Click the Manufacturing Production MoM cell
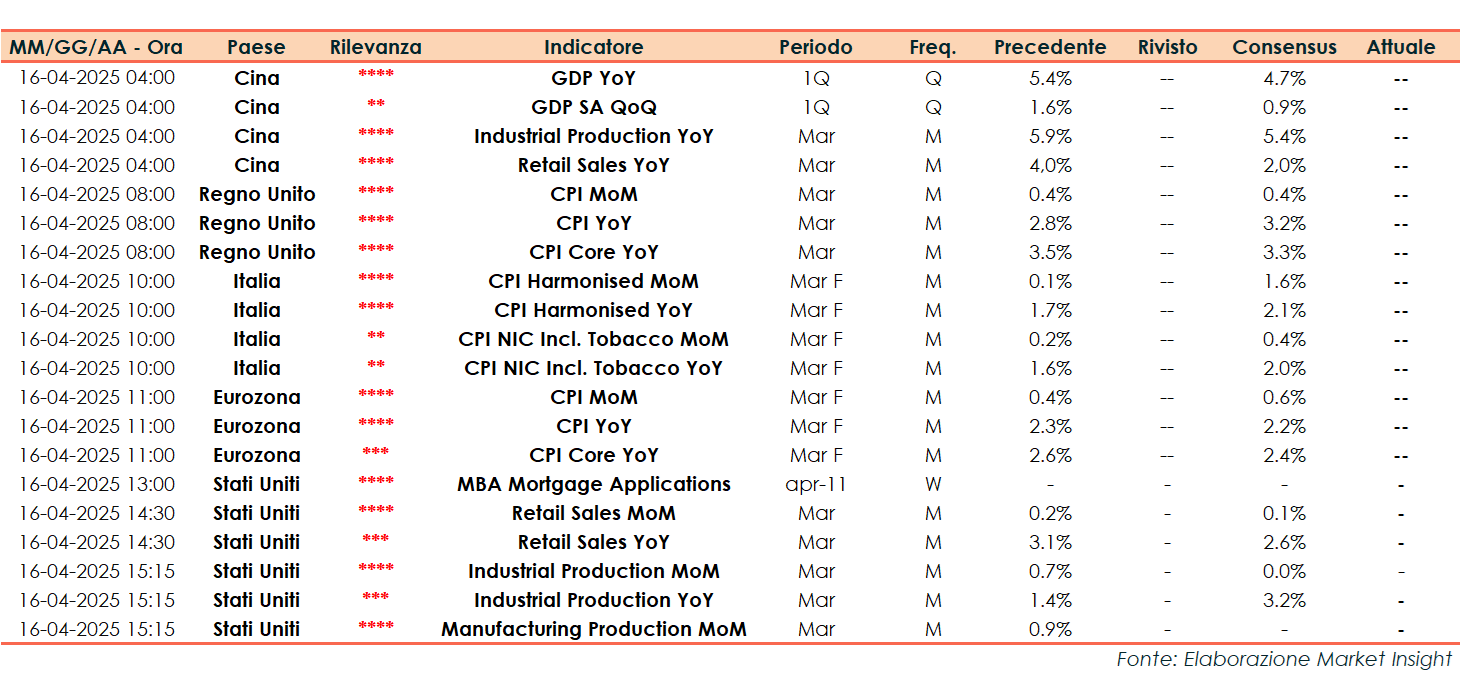The width and height of the screenshot is (1460, 674). click(593, 629)
